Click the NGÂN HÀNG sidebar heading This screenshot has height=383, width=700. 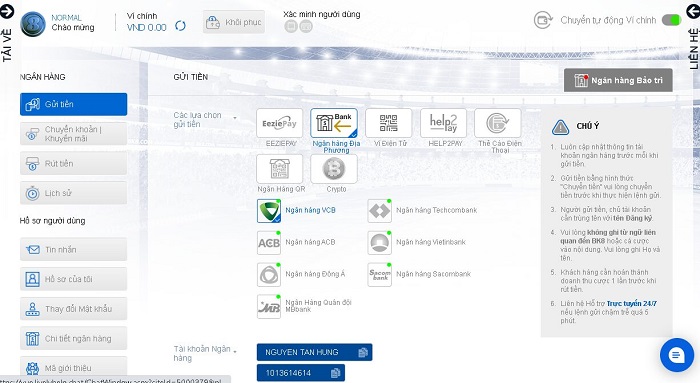pos(42,77)
